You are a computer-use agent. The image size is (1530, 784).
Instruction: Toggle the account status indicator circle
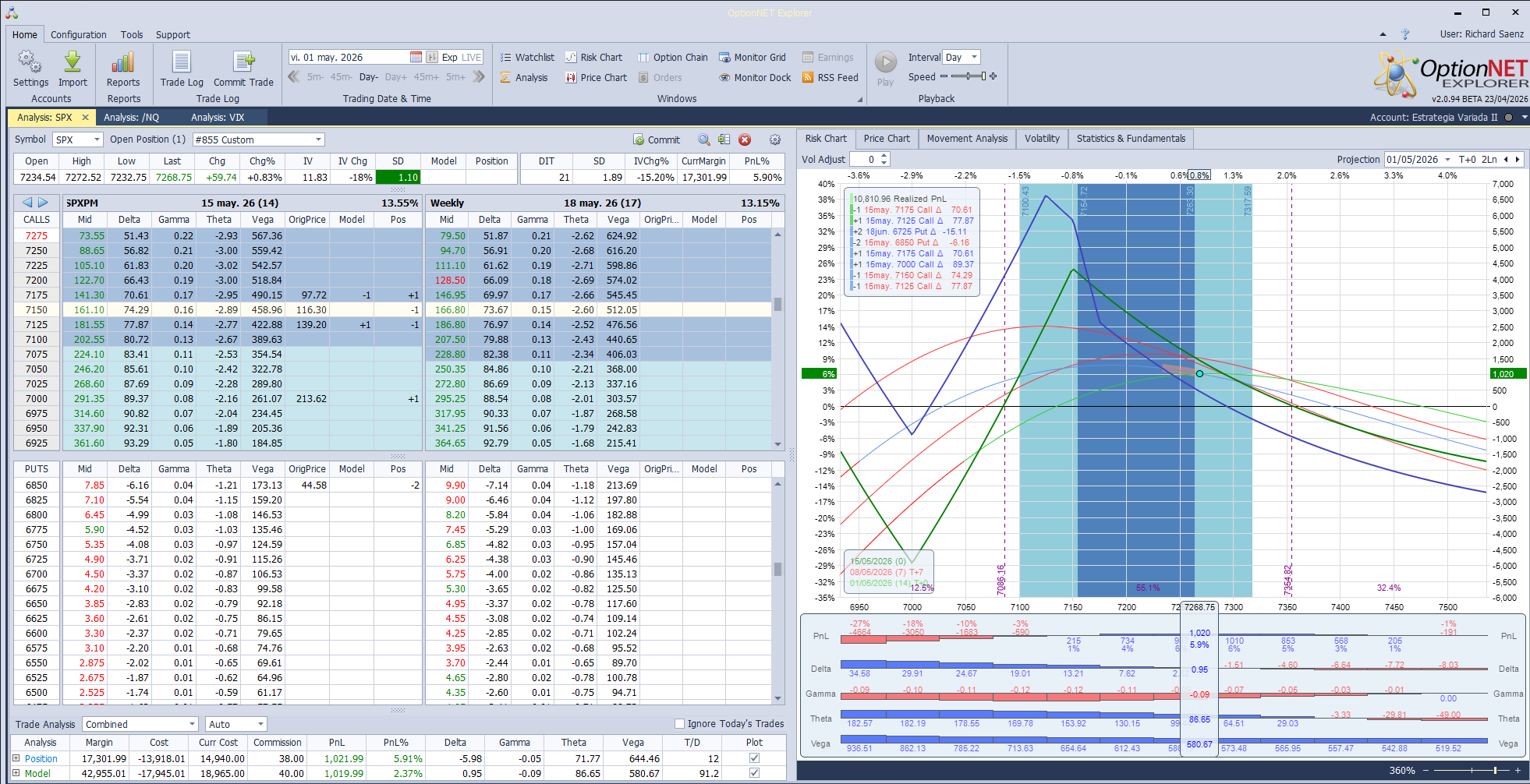pyautogui.click(x=1508, y=118)
